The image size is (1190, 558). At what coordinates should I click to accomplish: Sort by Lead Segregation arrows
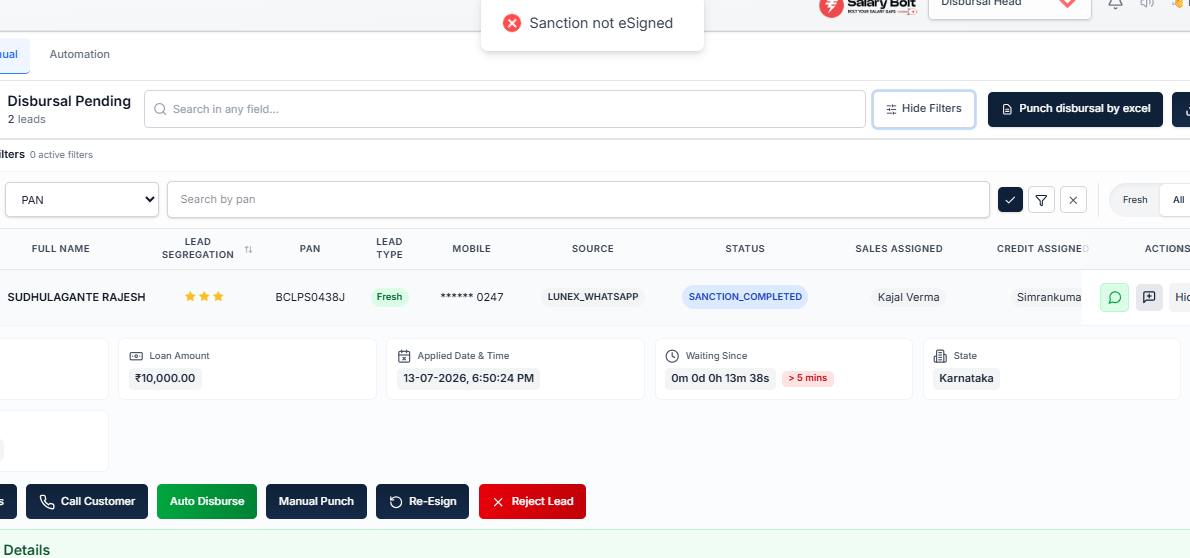pos(248,249)
